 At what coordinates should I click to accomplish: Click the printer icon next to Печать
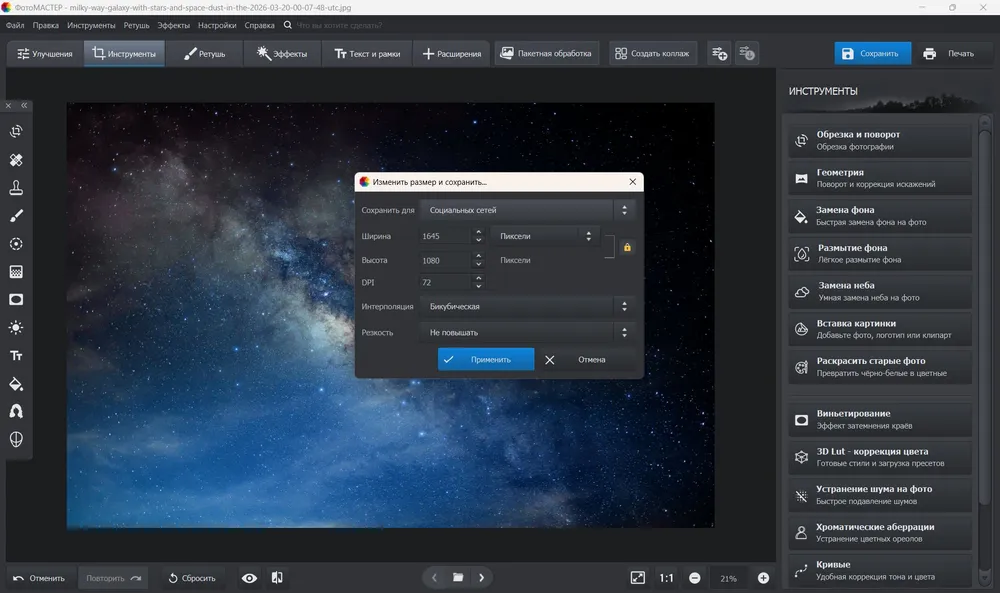(929, 54)
